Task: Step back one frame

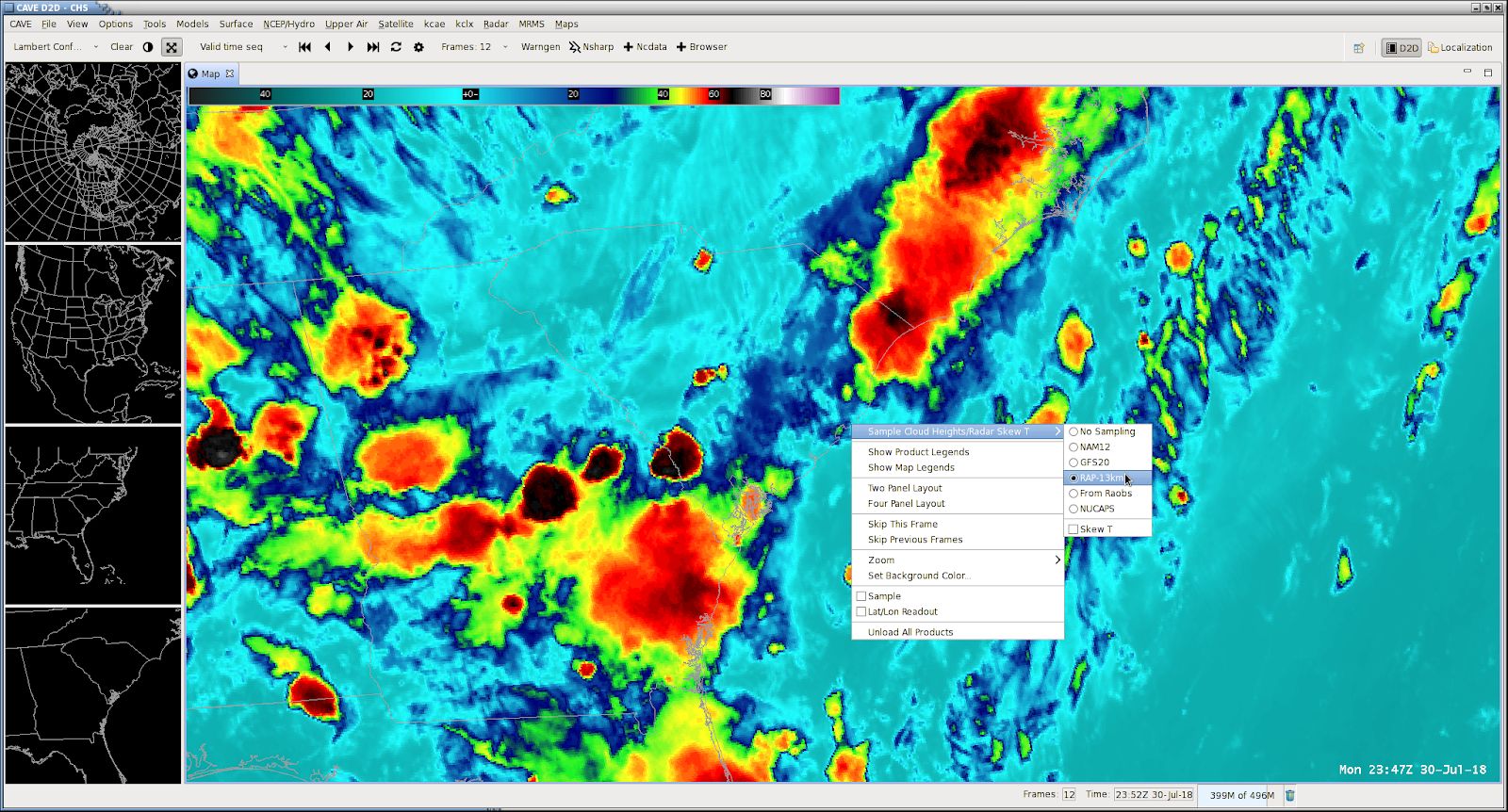Action: pyautogui.click(x=328, y=47)
